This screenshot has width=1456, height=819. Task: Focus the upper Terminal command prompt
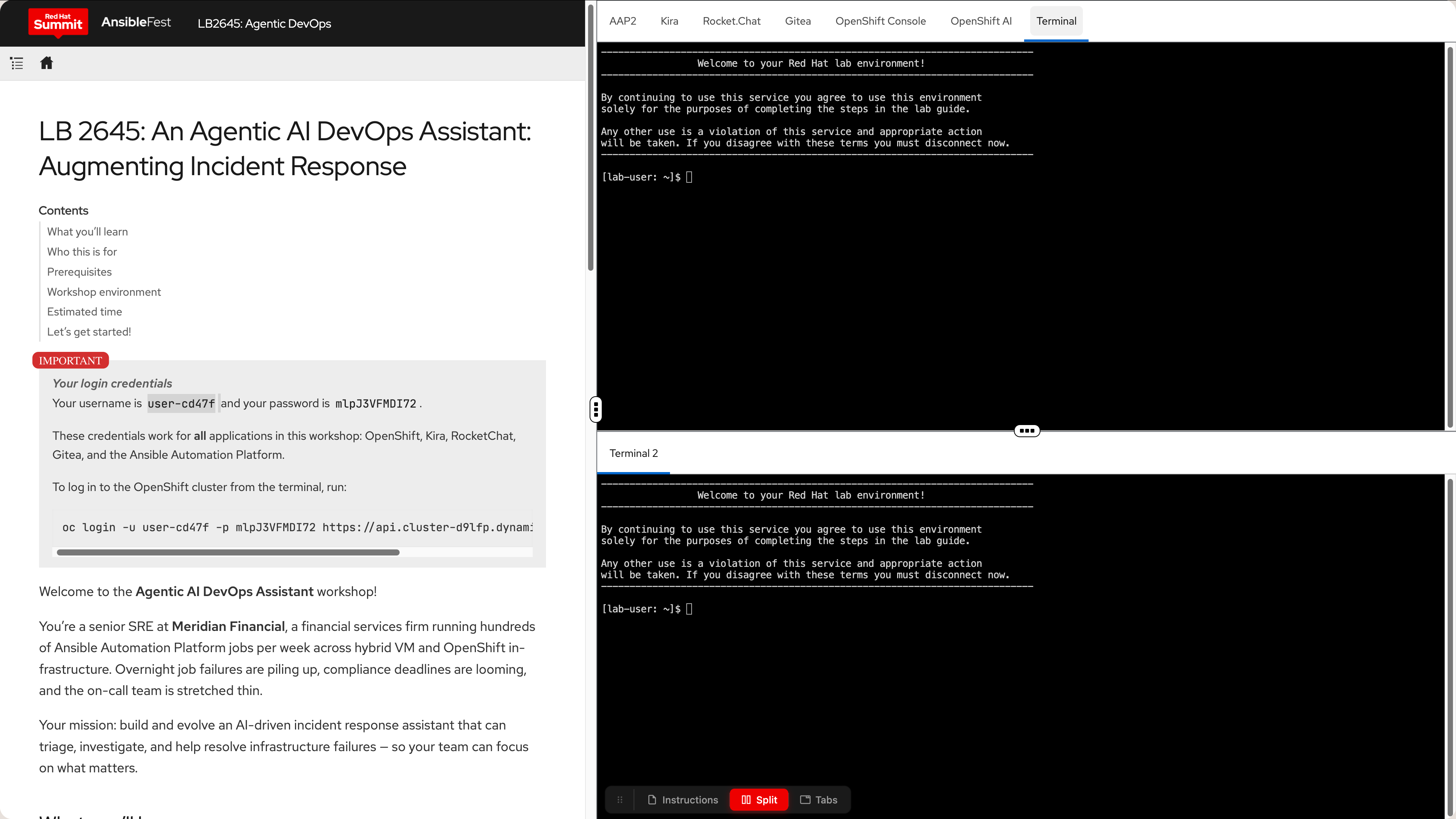tap(689, 177)
